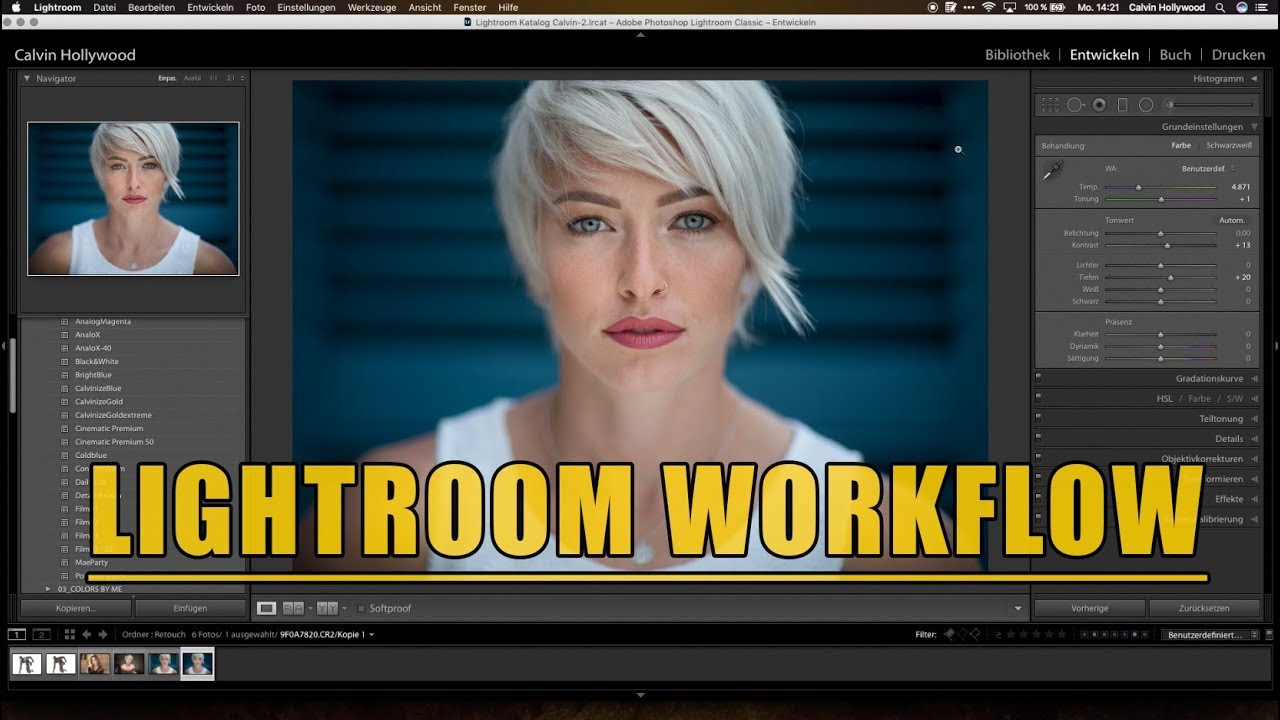The width and height of the screenshot is (1280, 720).
Task: Click the Spotlight search icon in menu bar
Action: tap(1220, 7)
